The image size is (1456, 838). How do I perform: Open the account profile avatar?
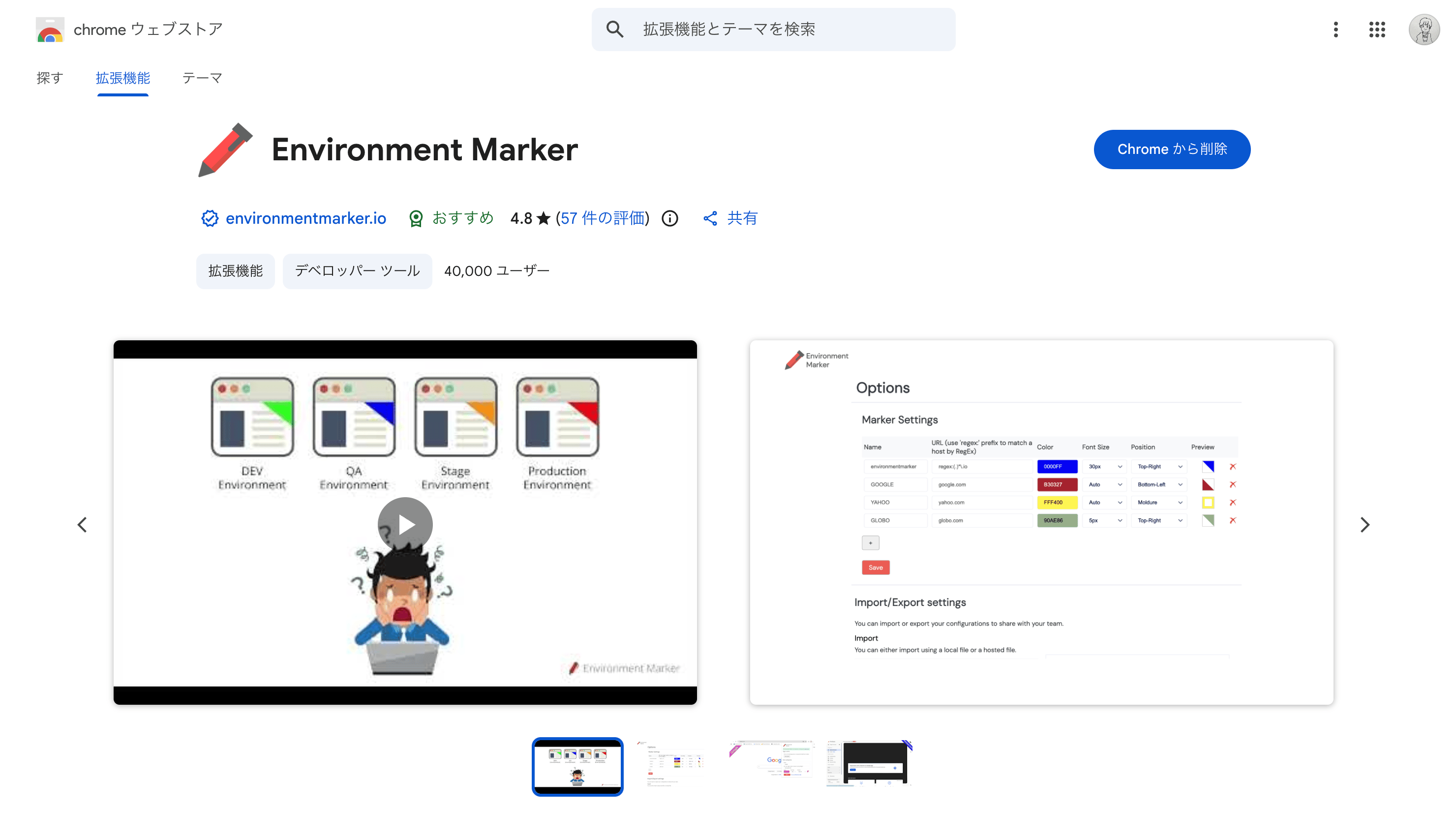pos(1424,30)
